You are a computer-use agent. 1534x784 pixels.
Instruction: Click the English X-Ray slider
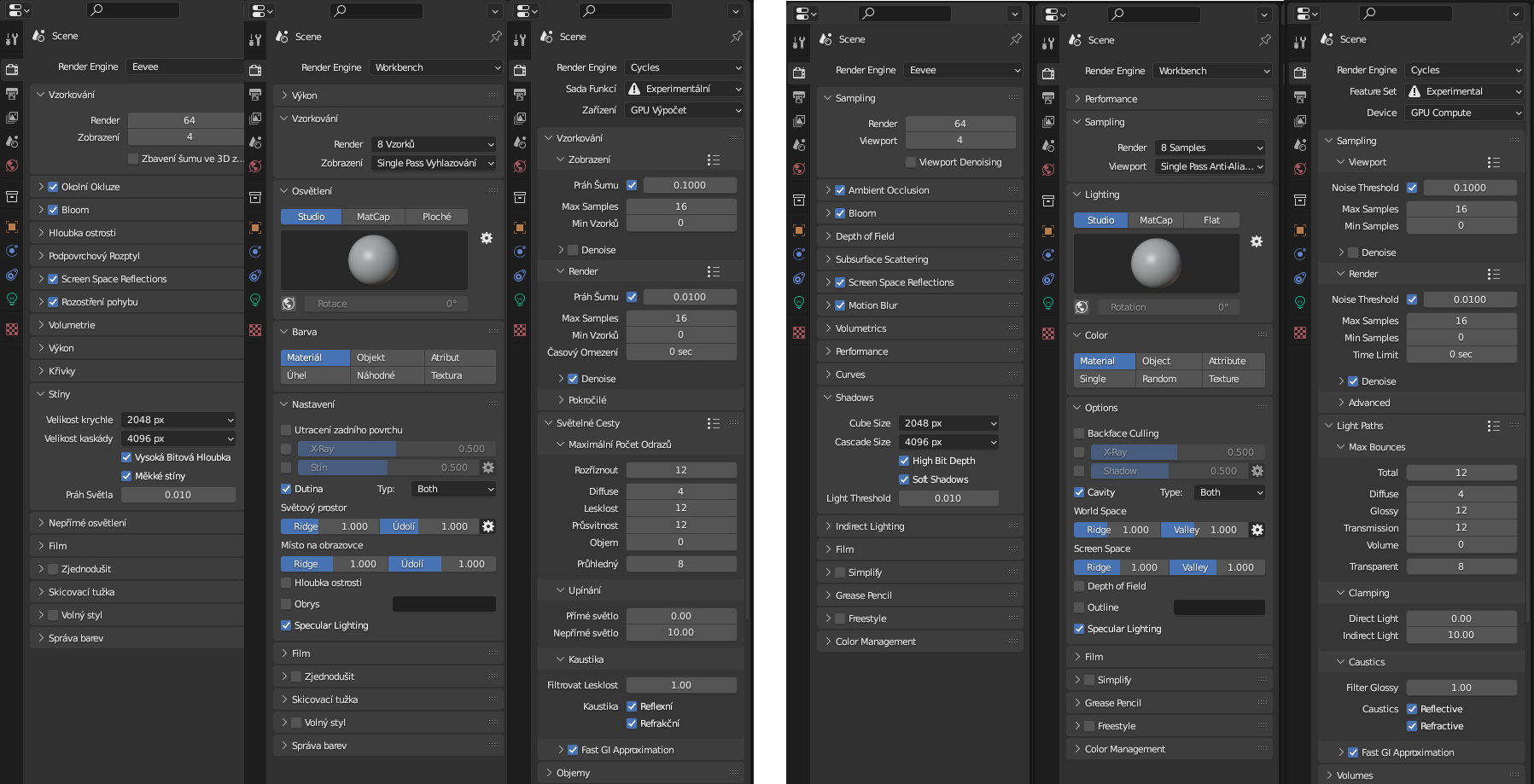pos(1176,452)
